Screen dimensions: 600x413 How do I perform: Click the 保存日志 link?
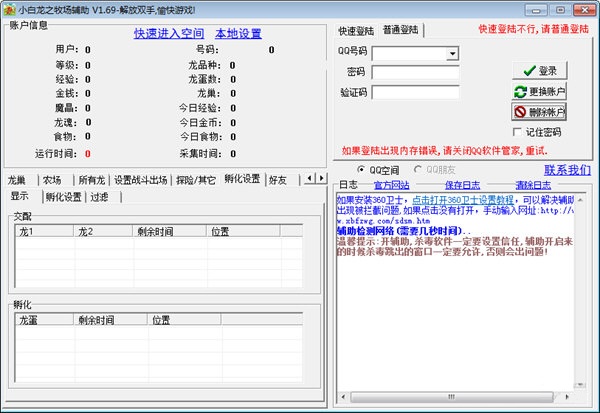[x=462, y=185]
